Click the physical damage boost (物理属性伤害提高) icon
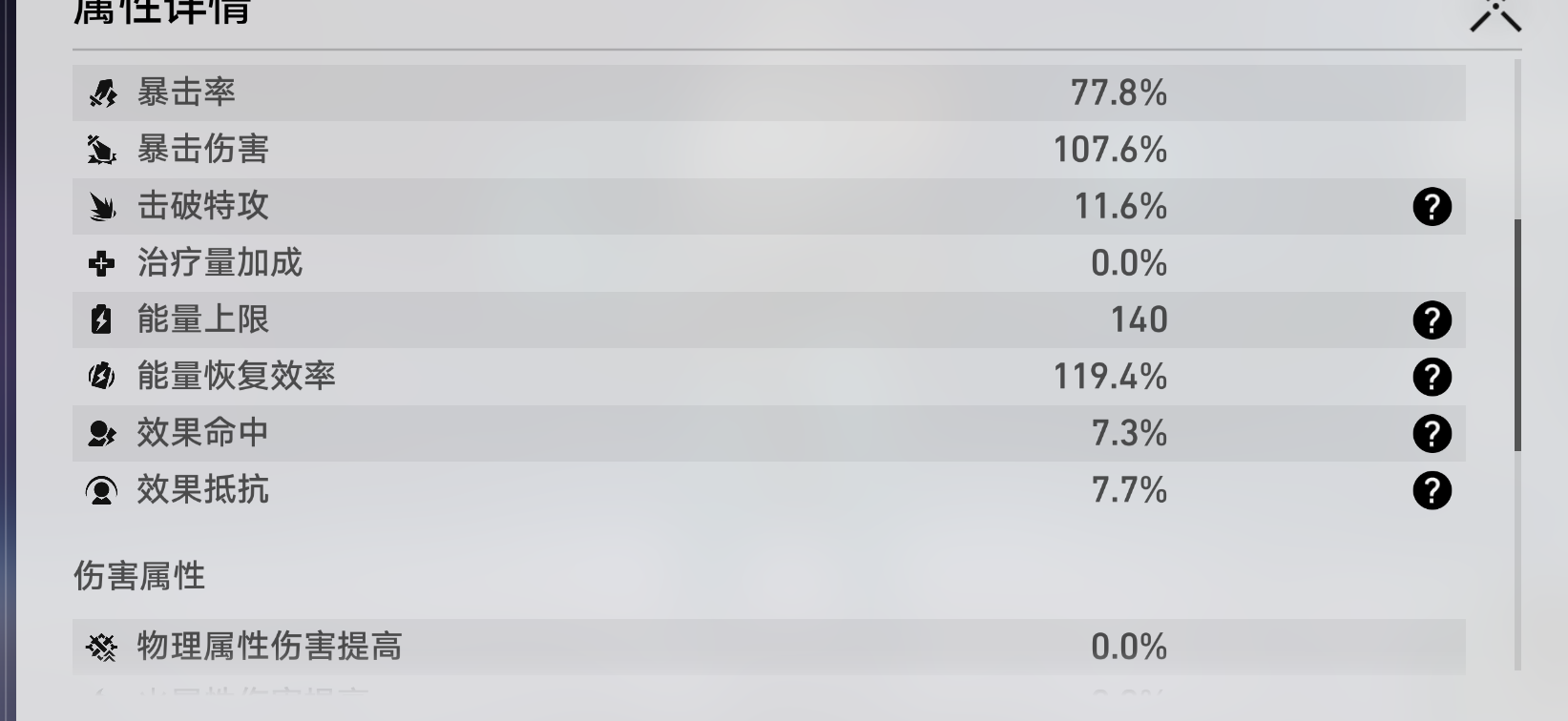 (102, 648)
